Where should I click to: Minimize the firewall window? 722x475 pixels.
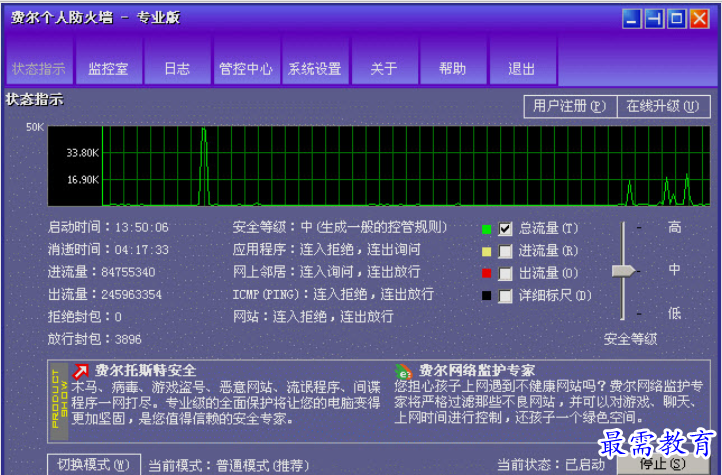click(632, 19)
